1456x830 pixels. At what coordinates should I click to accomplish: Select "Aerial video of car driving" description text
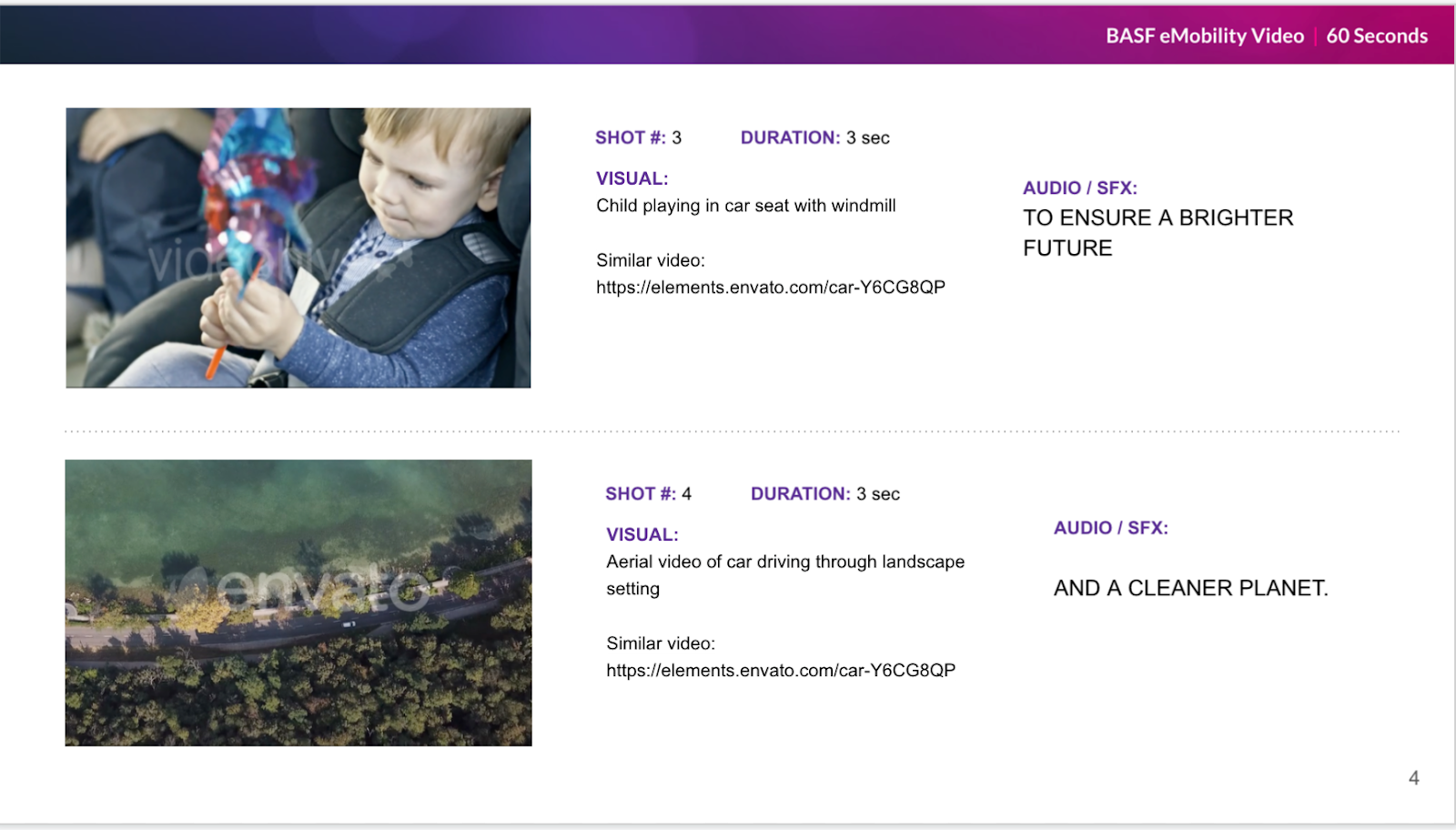(x=784, y=562)
